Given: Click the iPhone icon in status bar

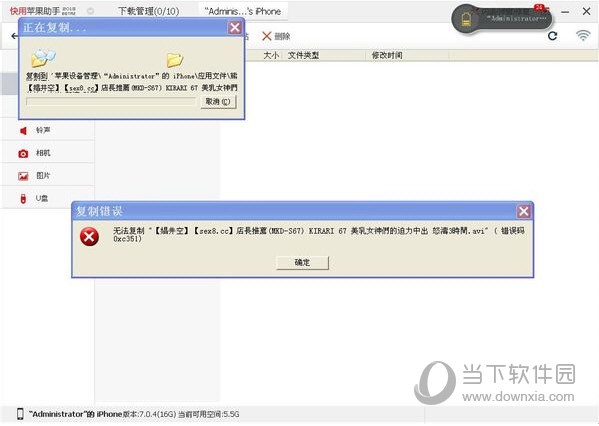Looking at the screenshot, I should pos(20,414).
